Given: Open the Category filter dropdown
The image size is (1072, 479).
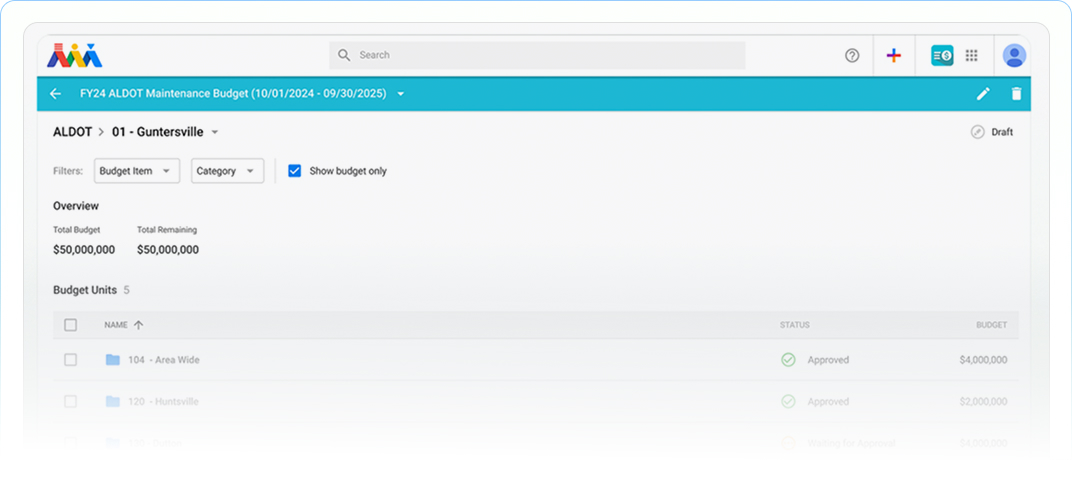Looking at the screenshot, I should (x=228, y=171).
